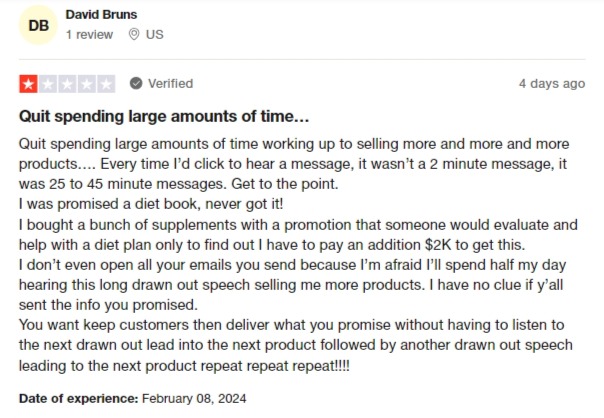
Task: Open the review title heading
Action: [x=164, y=116]
